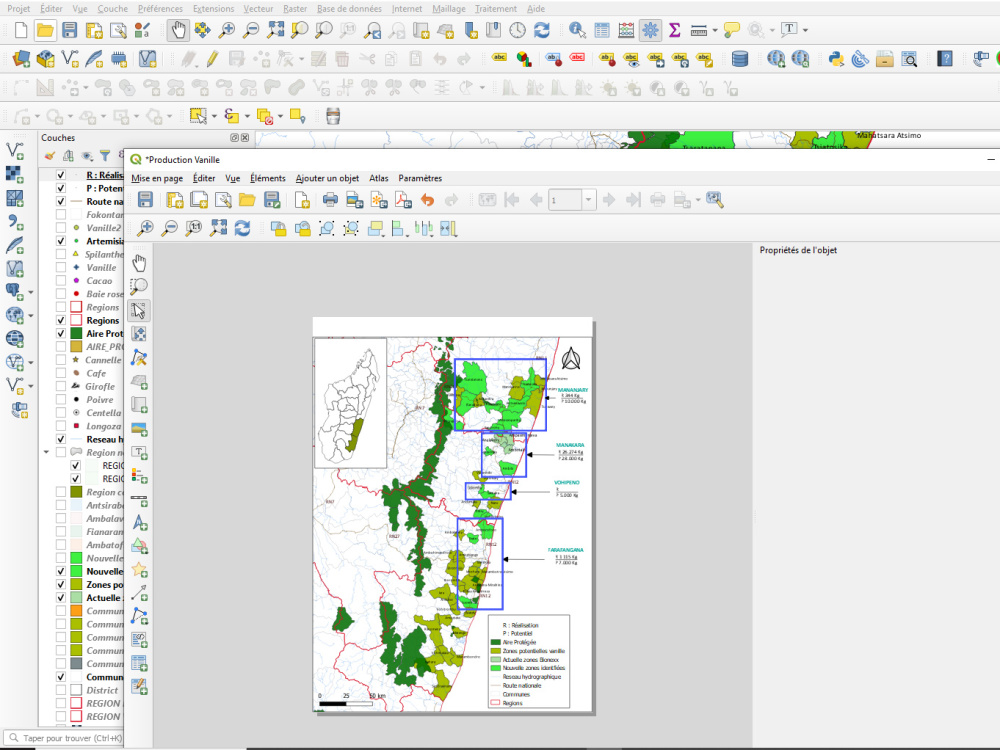Open the Éléments menu in the layout window

[x=268, y=179]
